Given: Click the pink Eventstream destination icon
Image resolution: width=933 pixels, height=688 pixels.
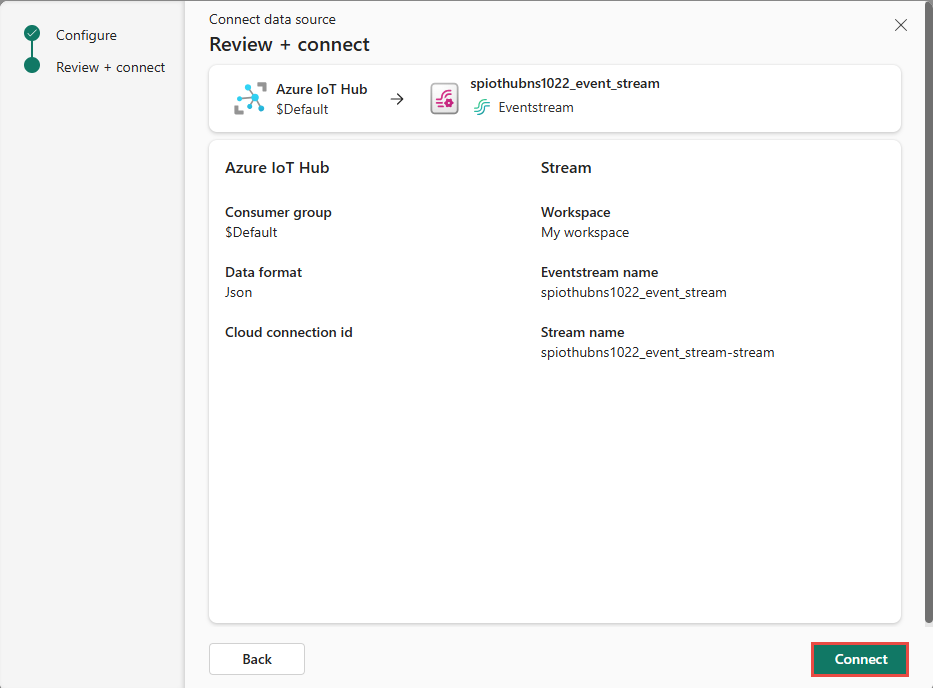Looking at the screenshot, I should pyautogui.click(x=443, y=98).
